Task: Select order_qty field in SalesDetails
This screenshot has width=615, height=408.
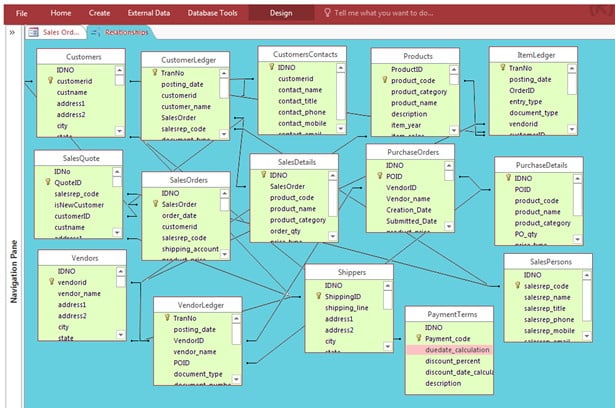Action: [285, 231]
